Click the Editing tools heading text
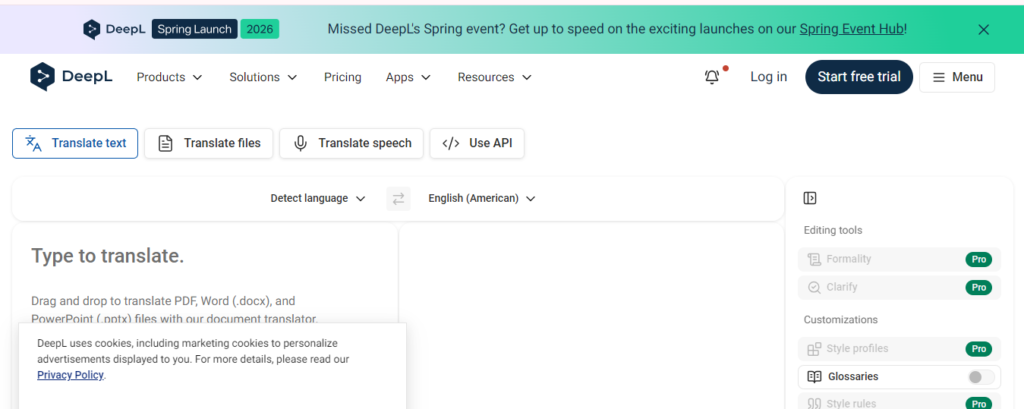The image size is (1024, 409). point(833,231)
